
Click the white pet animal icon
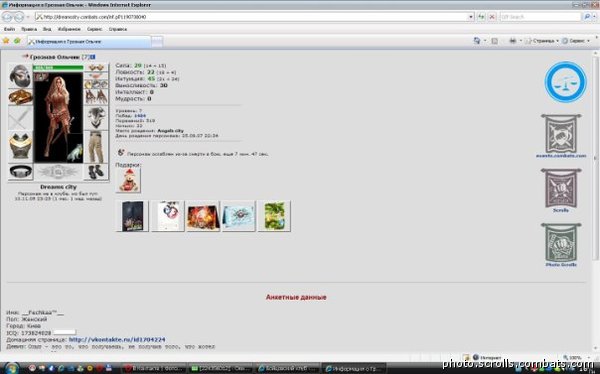[75, 153]
